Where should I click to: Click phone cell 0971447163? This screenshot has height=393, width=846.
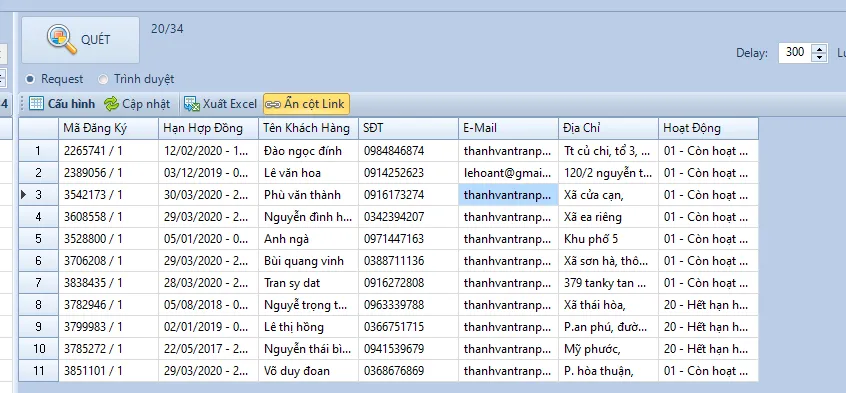(408, 239)
